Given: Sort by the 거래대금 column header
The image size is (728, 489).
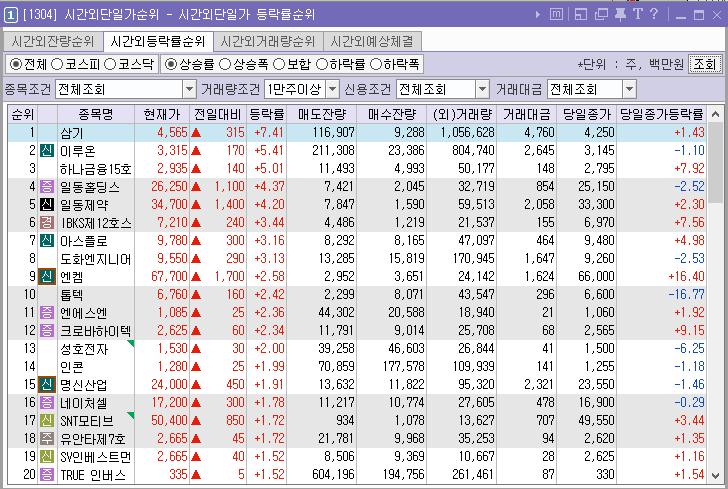Looking at the screenshot, I should tap(526, 114).
